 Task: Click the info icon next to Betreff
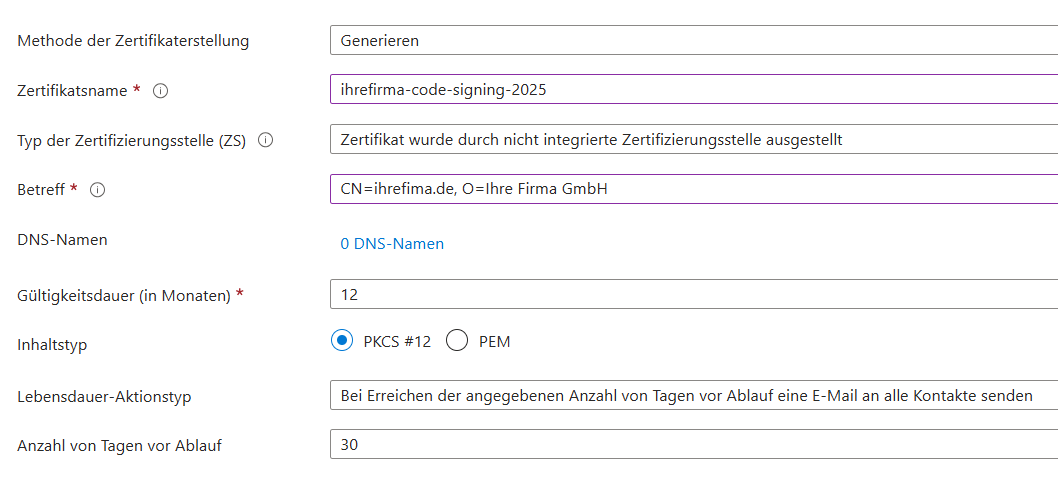tap(97, 190)
